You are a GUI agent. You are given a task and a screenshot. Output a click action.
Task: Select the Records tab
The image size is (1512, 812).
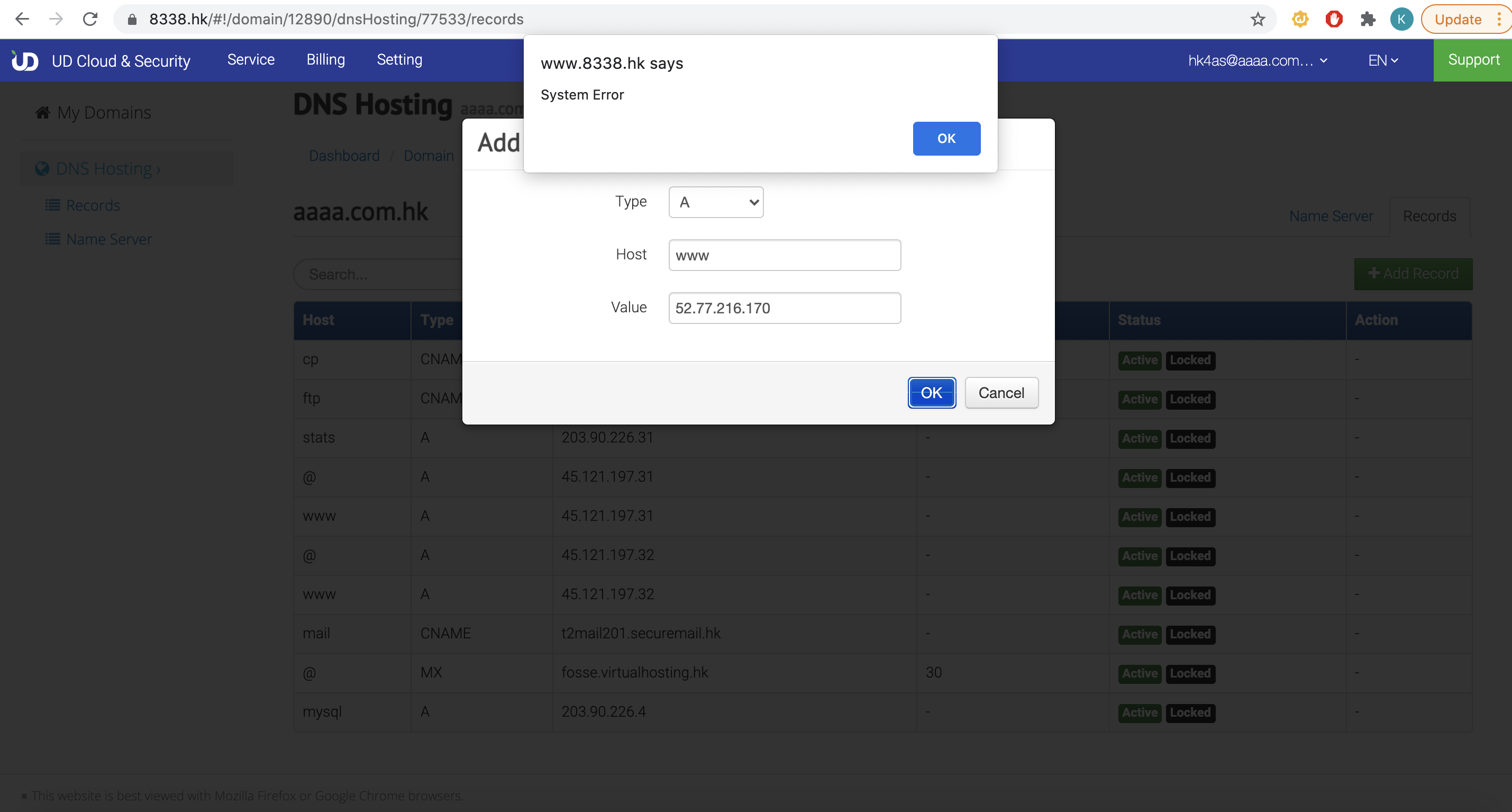point(1429,216)
